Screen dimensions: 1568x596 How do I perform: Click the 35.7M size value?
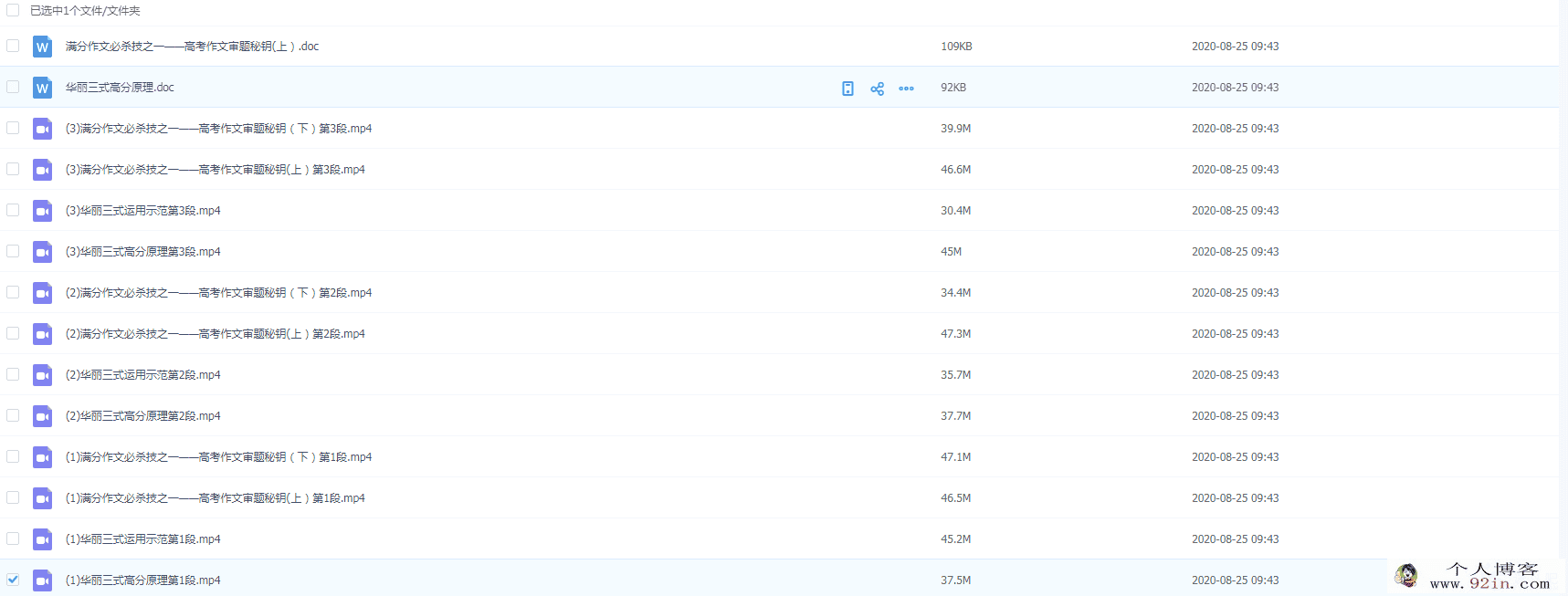pyautogui.click(x=956, y=375)
